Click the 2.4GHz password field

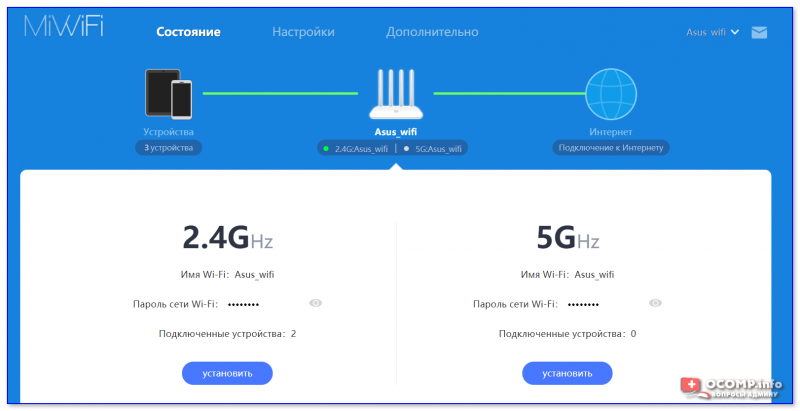(243, 304)
